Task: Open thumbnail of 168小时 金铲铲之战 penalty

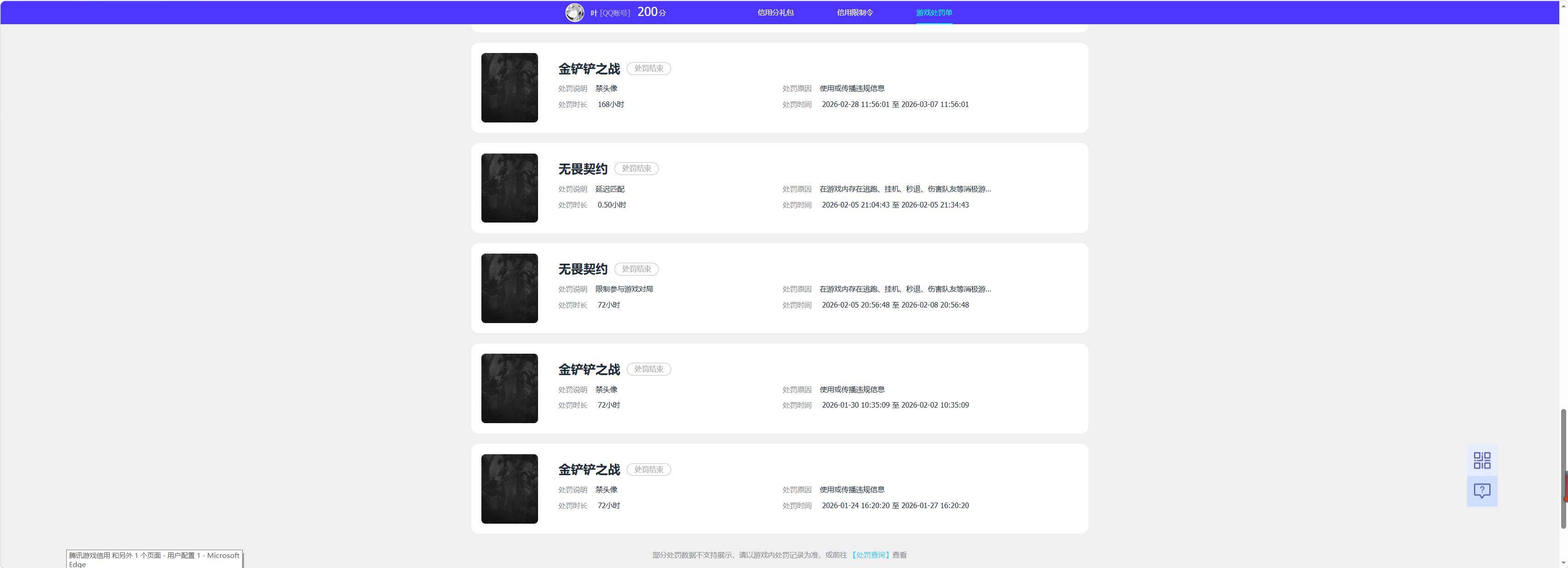Action: tap(509, 88)
